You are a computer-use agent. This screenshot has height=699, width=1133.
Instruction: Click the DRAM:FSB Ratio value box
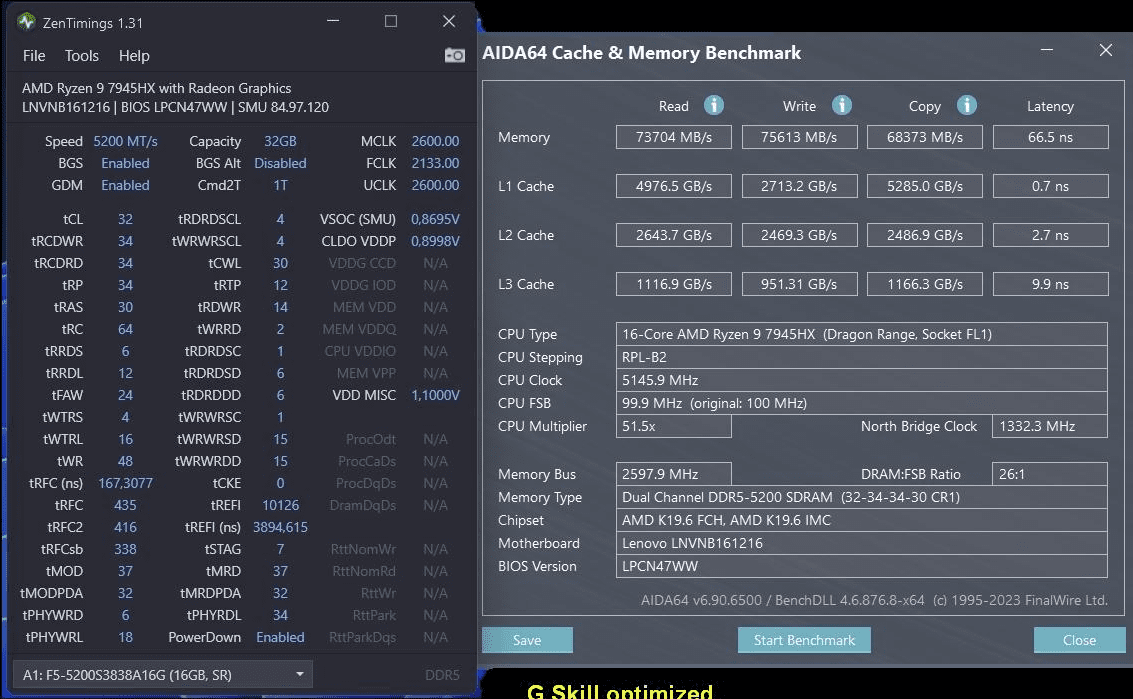pos(1049,474)
